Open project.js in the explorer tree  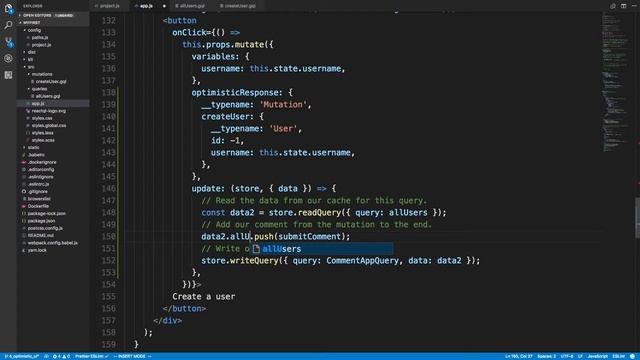pos(41,45)
